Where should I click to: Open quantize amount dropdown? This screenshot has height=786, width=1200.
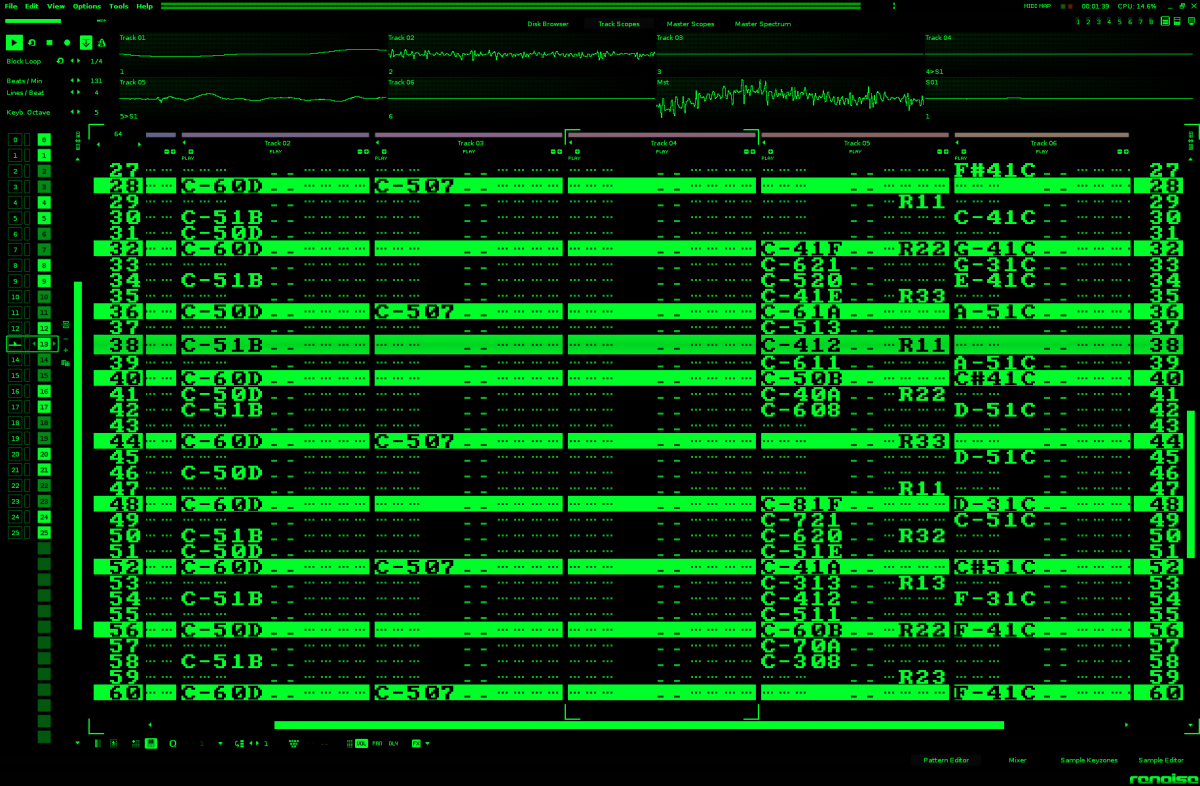click(220, 743)
